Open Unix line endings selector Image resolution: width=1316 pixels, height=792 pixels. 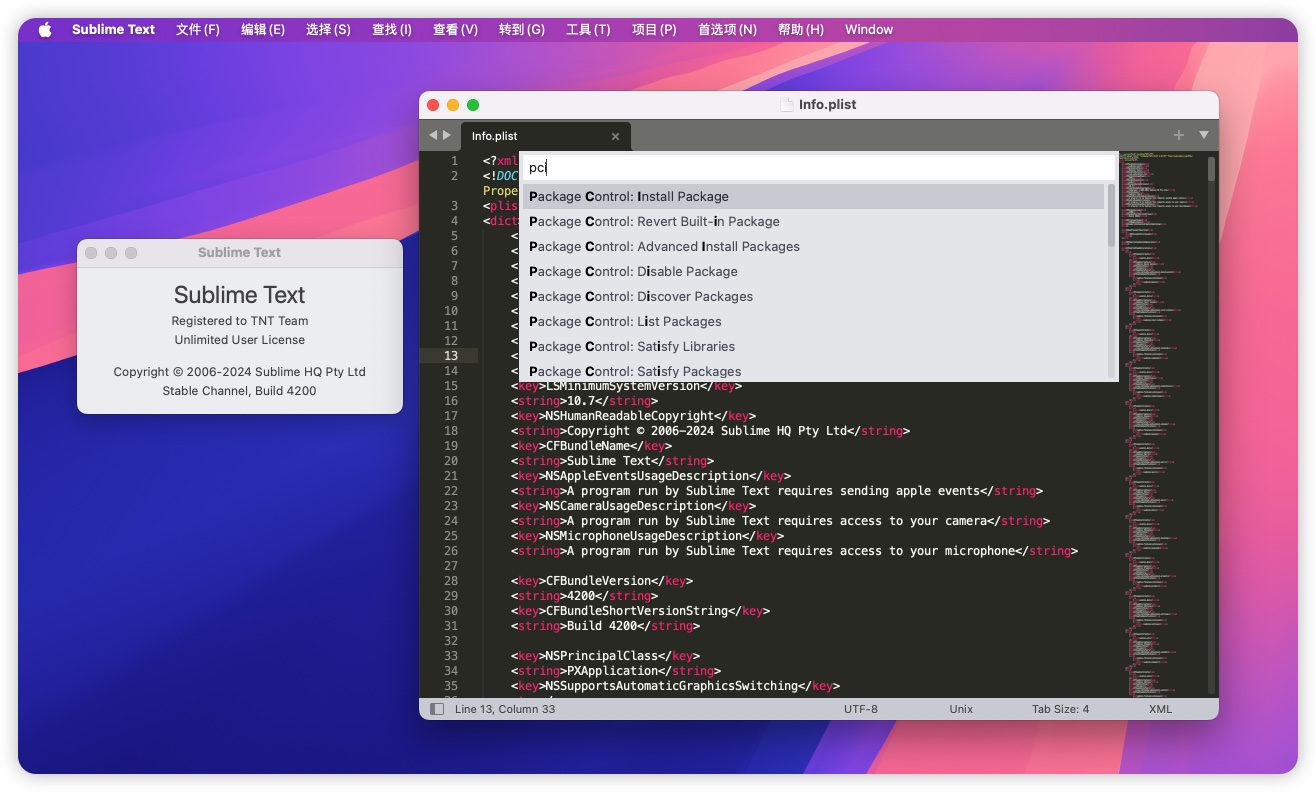pyautogui.click(x=961, y=709)
